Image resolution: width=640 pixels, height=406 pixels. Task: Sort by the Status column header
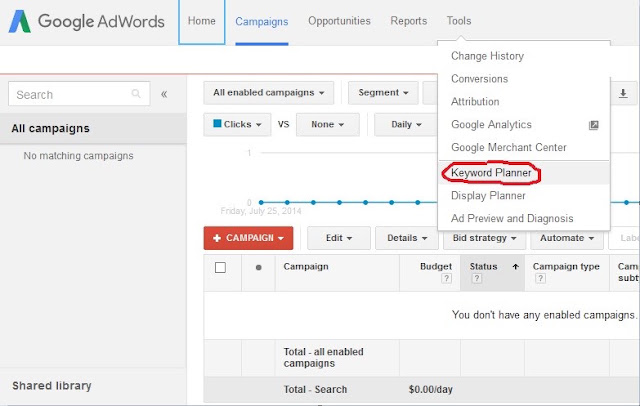point(483,266)
